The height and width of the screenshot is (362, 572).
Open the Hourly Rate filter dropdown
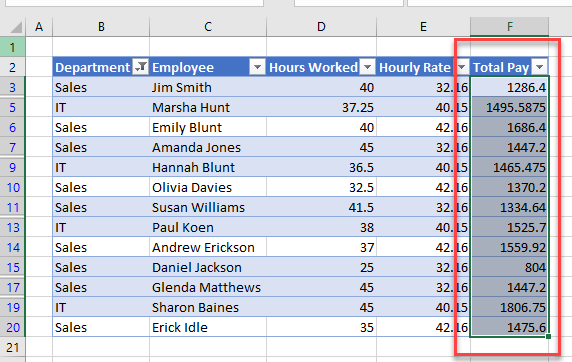click(x=461, y=67)
